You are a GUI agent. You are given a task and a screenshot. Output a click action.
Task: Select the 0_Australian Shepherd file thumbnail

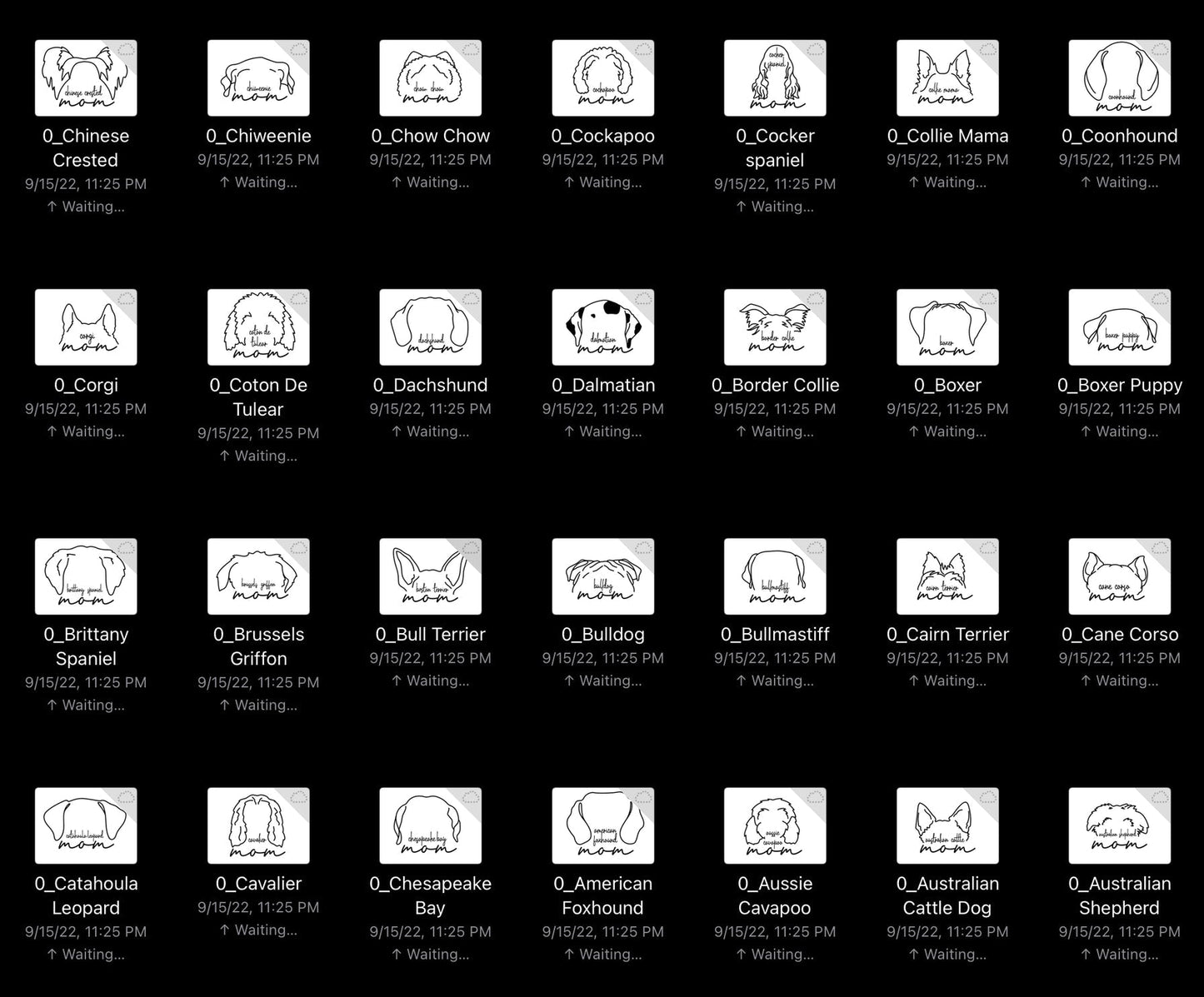[1119, 825]
